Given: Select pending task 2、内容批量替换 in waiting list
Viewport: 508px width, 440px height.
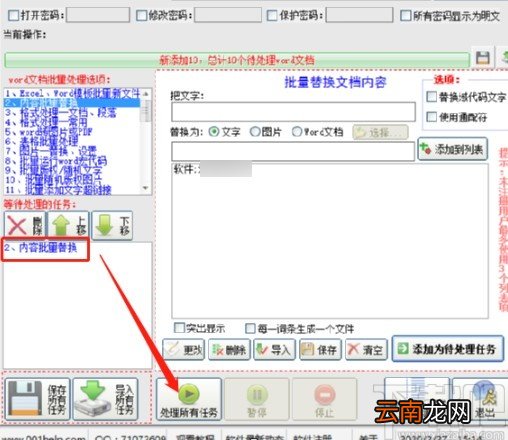Looking at the screenshot, I should pyautogui.click(x=41, y=248).
